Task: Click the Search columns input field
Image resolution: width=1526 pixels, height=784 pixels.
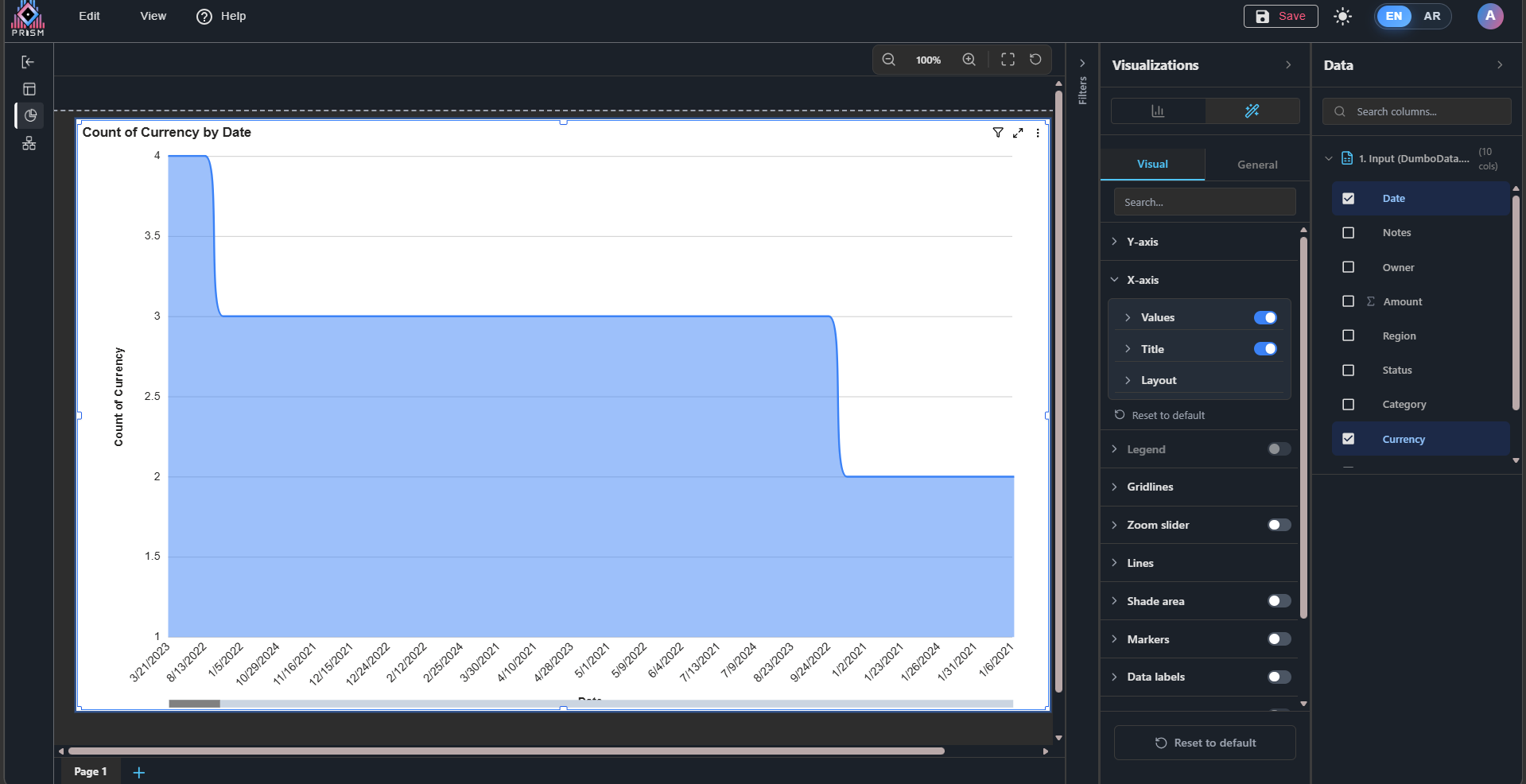Action: [x=1423, y=112]
